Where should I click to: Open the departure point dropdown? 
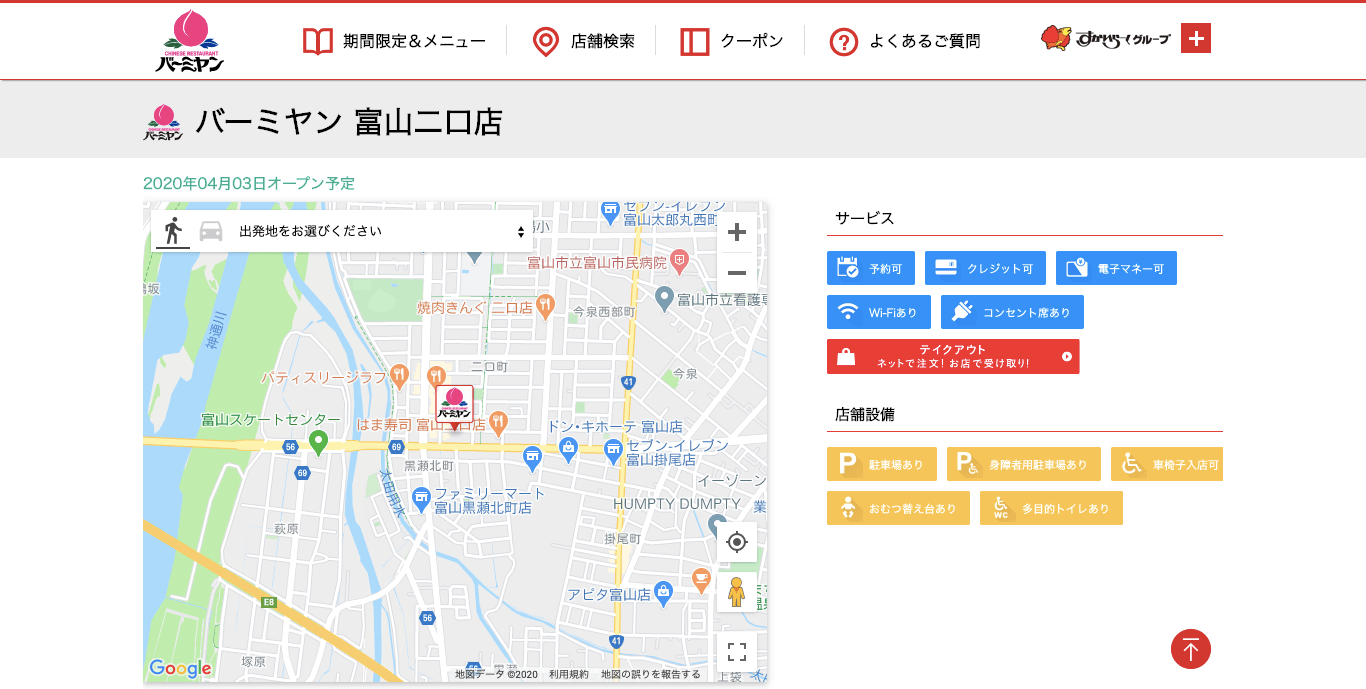380,231
